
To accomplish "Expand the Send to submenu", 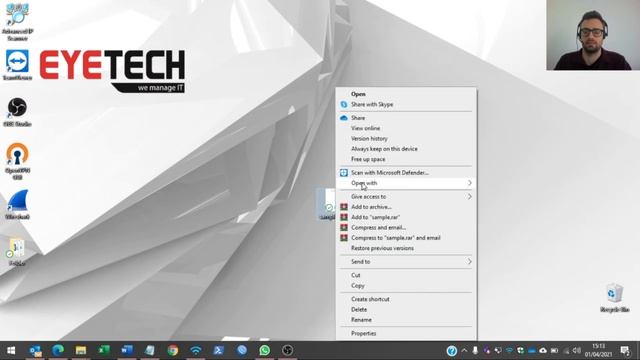I will [x=406, y=262].
